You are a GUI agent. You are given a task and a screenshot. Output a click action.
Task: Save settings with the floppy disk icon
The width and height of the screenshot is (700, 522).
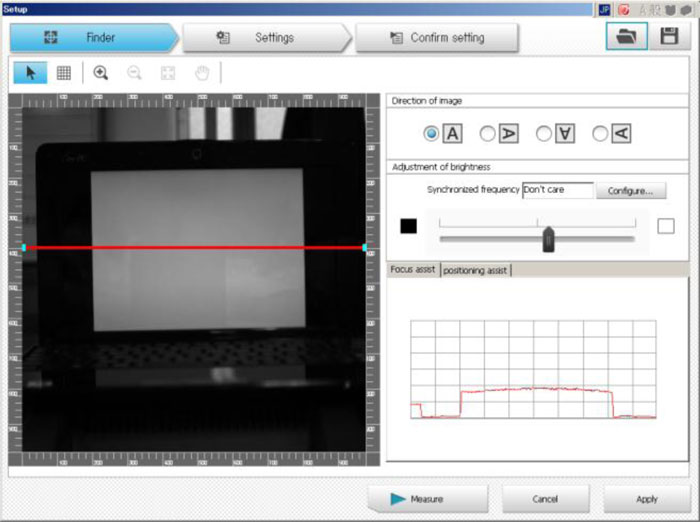click(669, 36)
